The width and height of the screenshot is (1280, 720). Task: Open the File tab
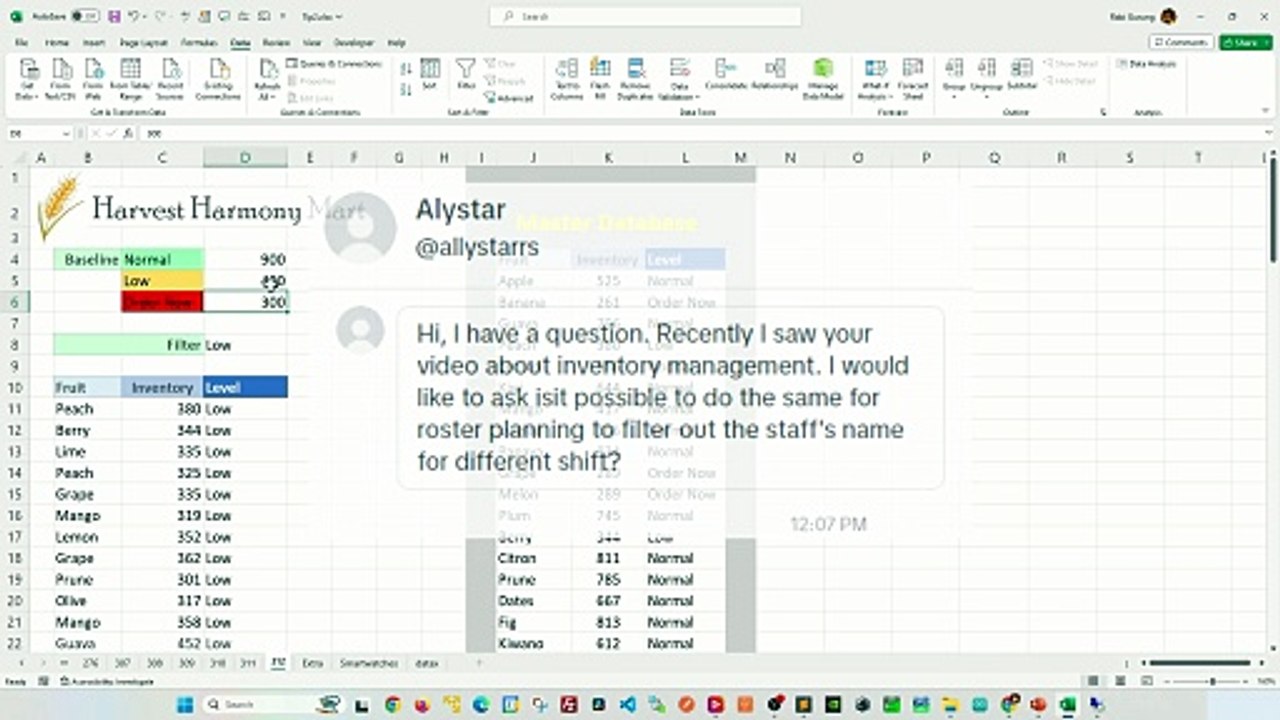(x=21, y=43)
